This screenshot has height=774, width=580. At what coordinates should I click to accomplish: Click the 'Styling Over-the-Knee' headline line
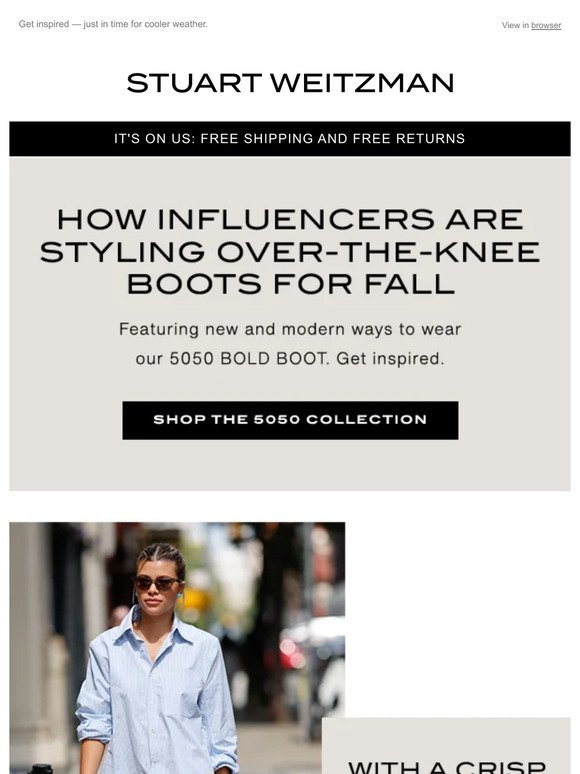click(290, 252)
